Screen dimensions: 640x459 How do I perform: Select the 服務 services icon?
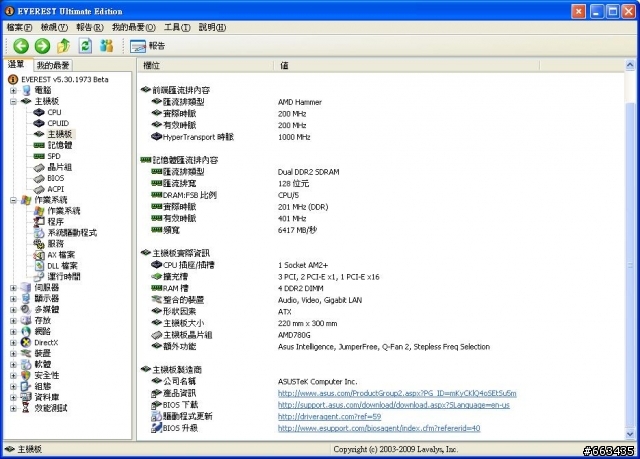(39, 244)
